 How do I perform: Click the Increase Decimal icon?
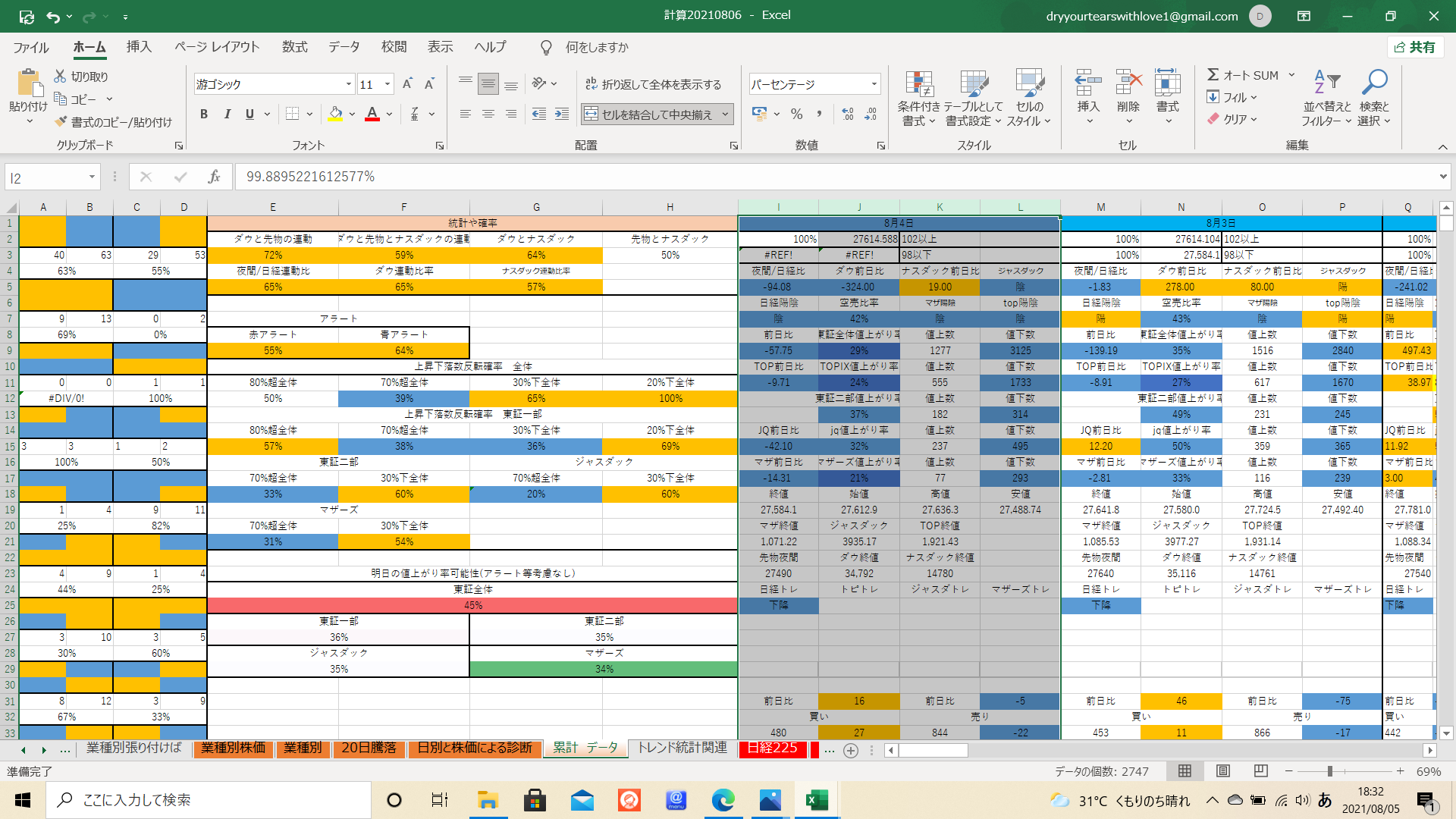tap(848, 115)
